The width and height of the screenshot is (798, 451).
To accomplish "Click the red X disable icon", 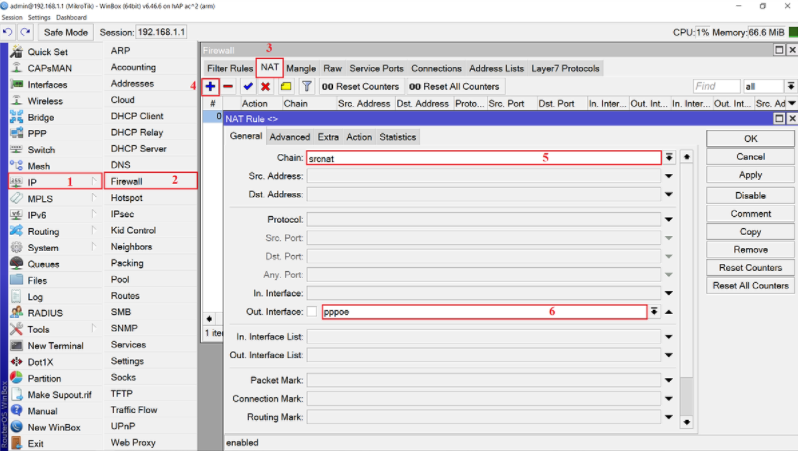I will 265,87.
